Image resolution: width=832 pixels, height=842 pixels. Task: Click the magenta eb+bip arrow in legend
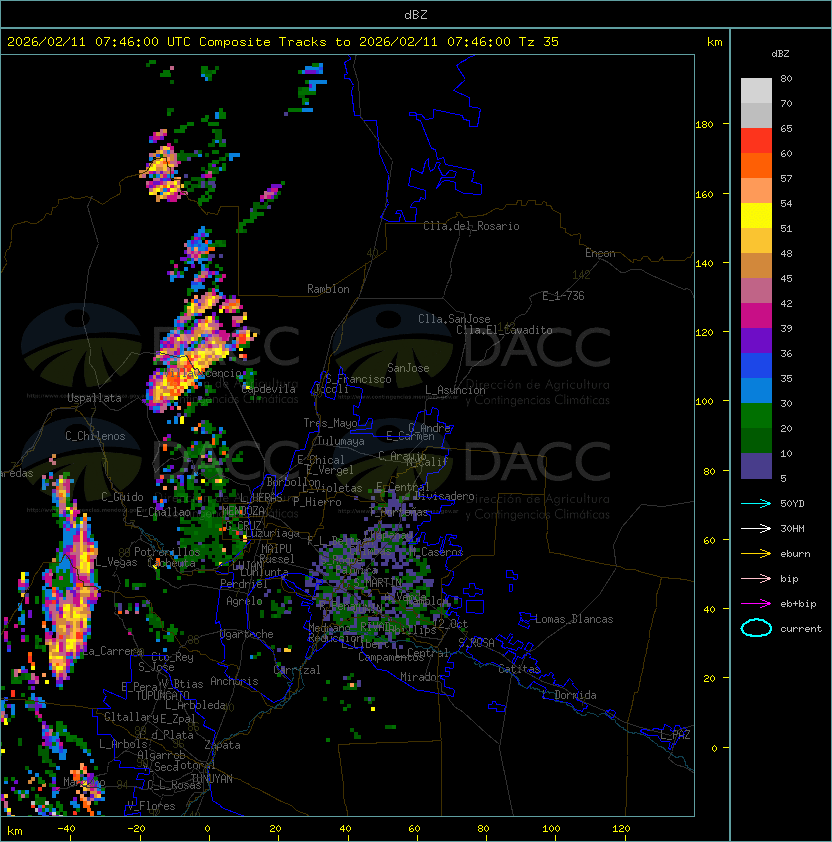pos(756,604)
